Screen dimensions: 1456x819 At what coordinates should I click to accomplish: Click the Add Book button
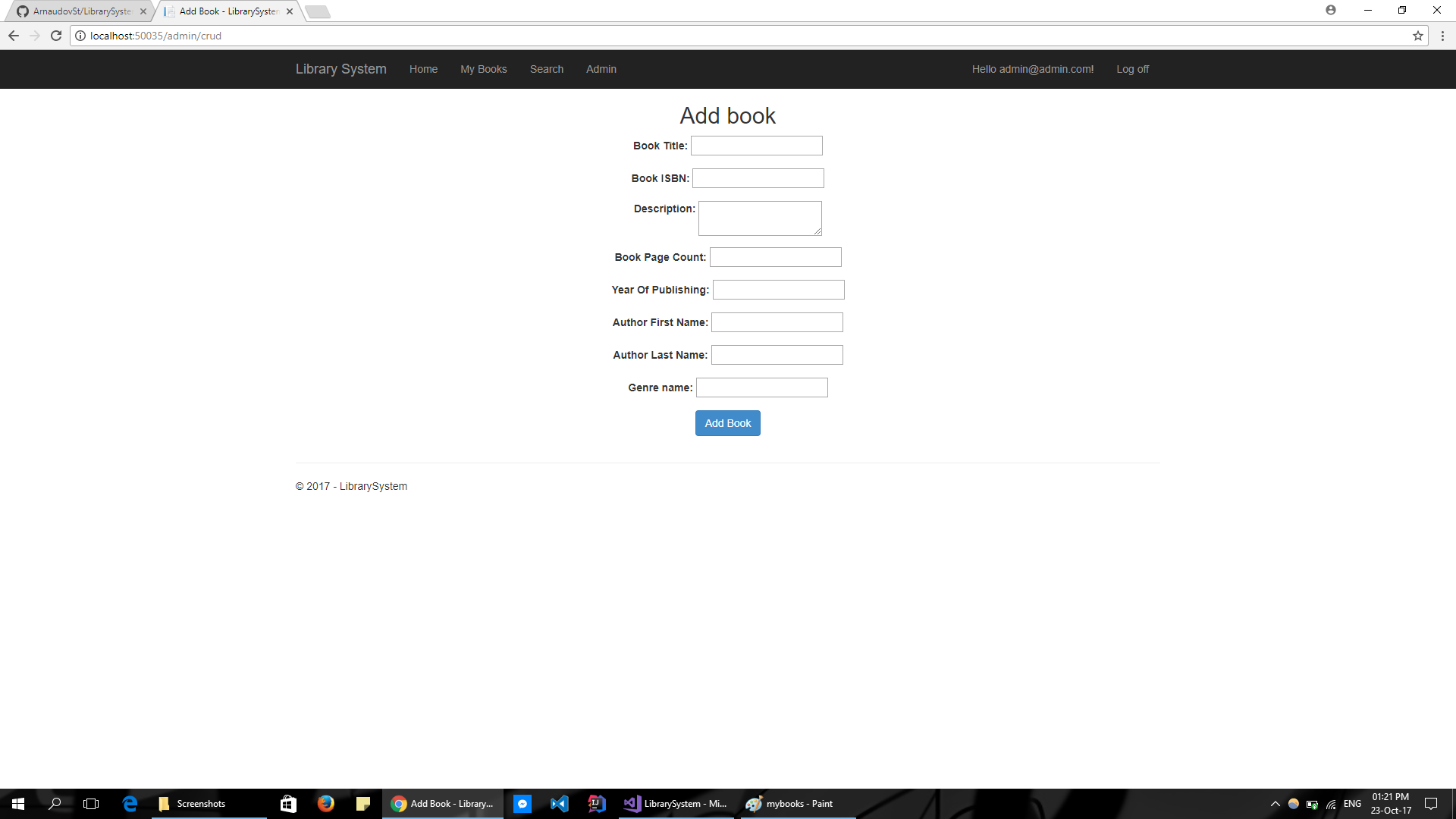coord(727,423)
